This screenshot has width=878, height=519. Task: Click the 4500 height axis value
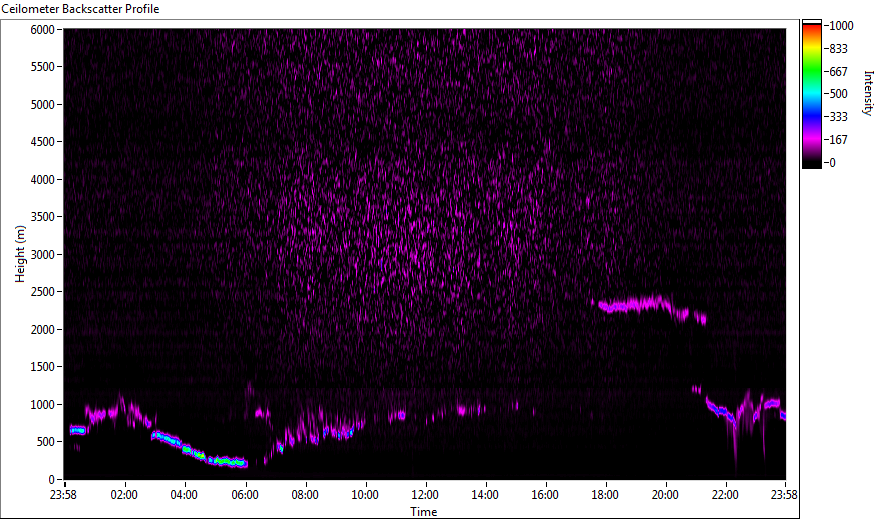(x=43, y=142)
